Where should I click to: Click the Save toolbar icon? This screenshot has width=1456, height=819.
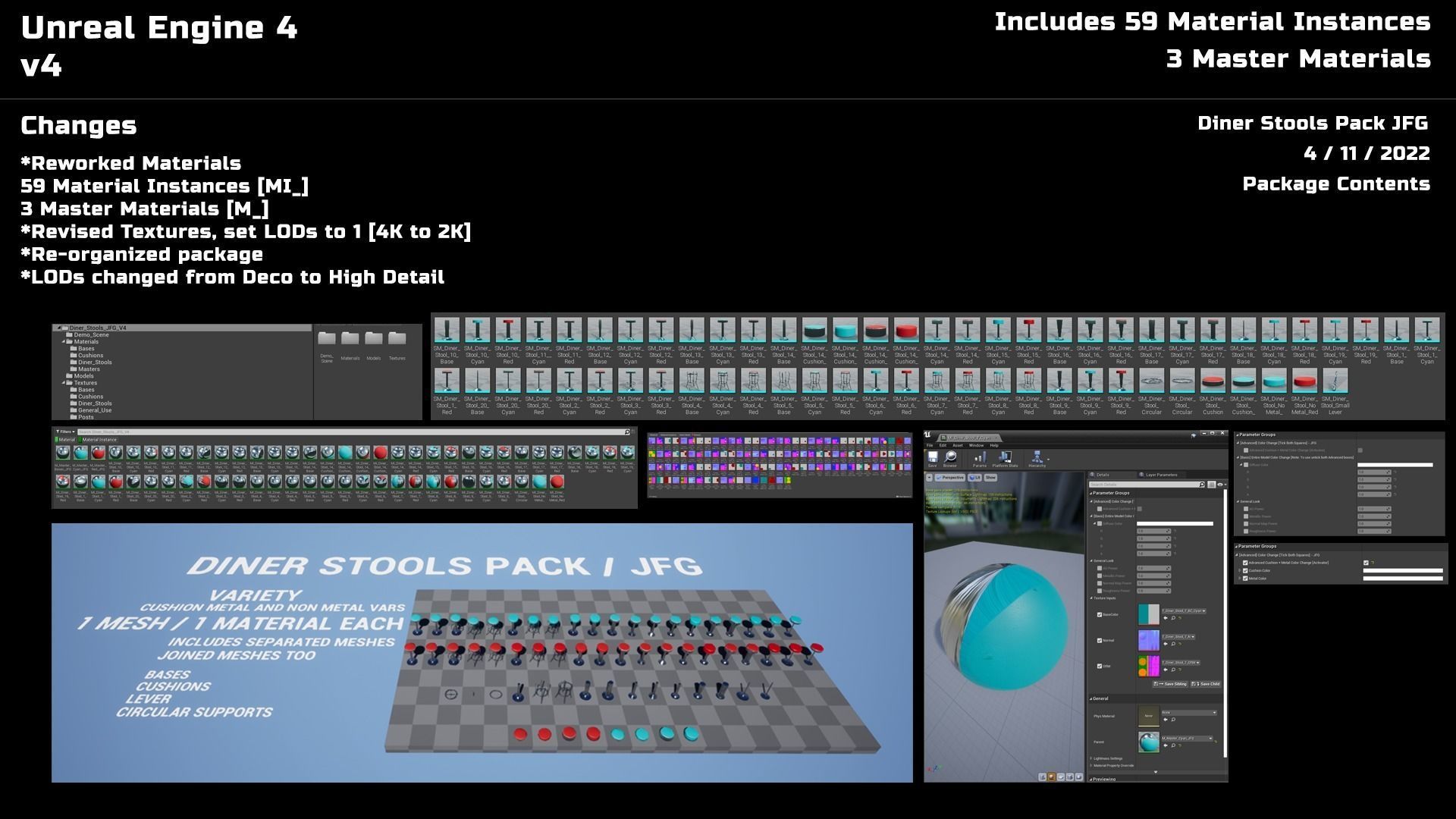pyautogui.click(x=933, y=457)
